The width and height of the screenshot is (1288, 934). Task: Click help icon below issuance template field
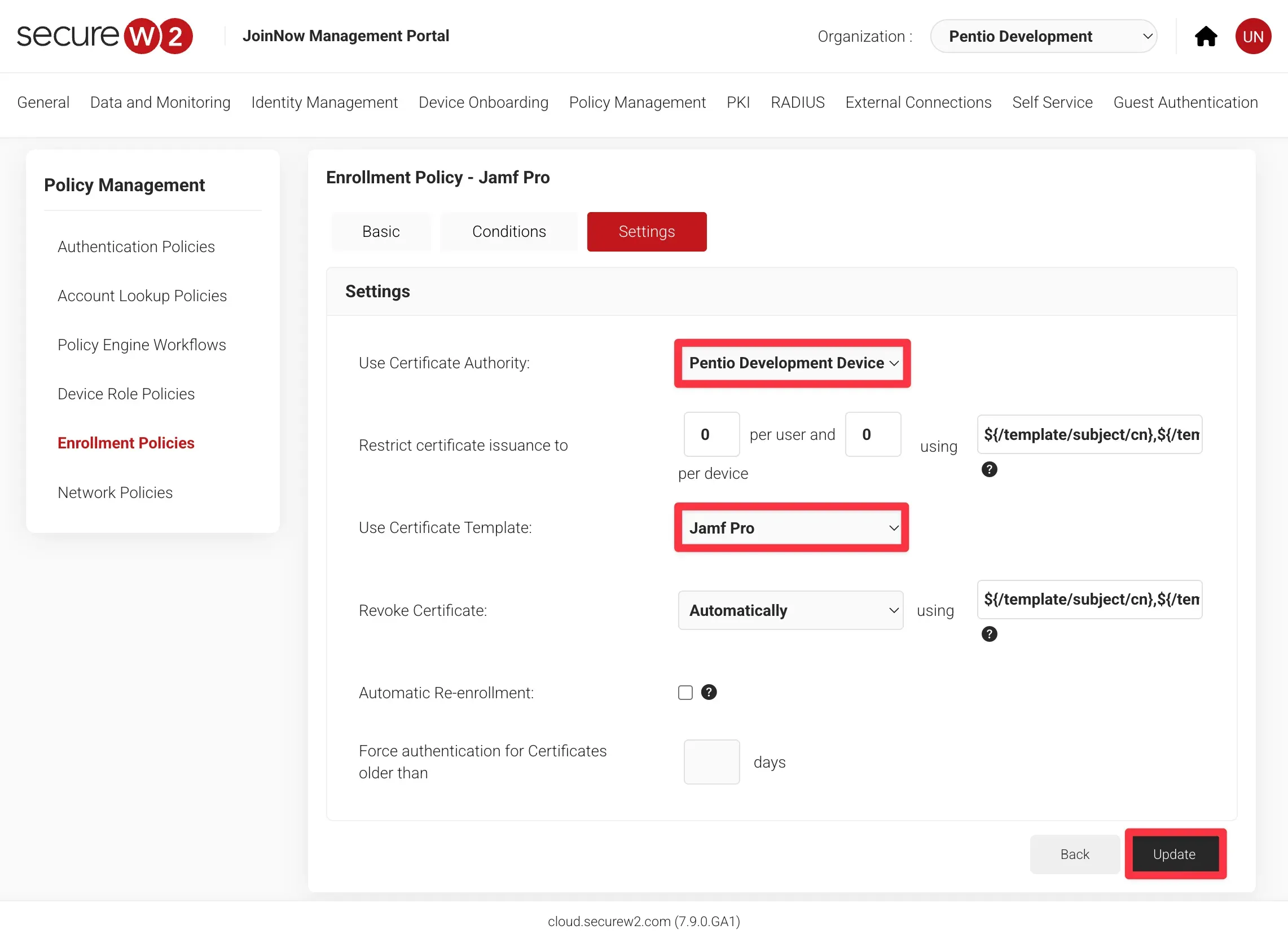[989, 470]
